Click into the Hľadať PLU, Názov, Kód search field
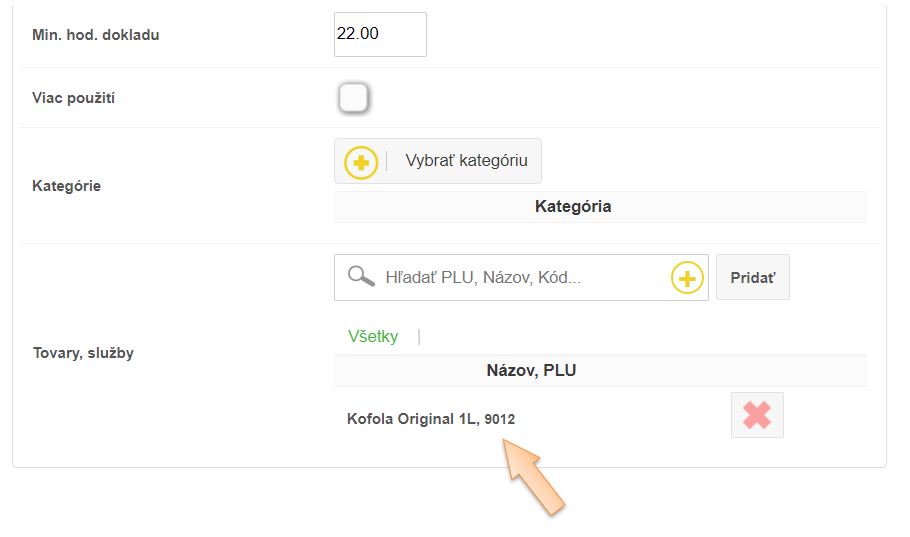 (520, 278)
